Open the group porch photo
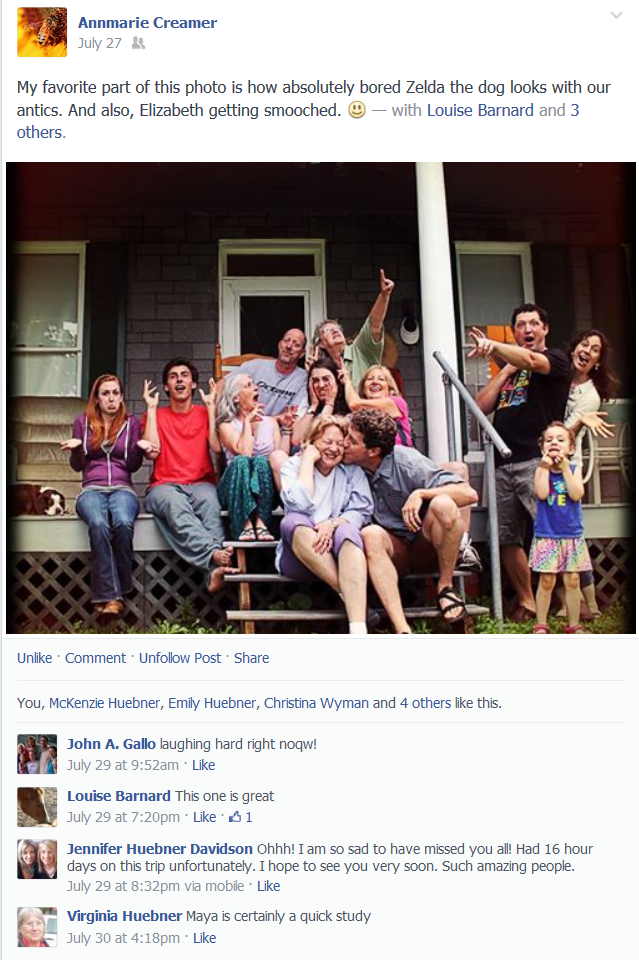The height and width of the screenshot is (960, 639). tap(321, 398)
